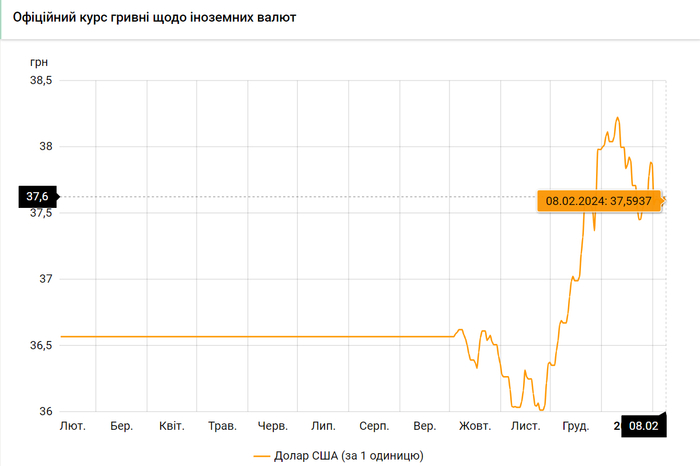
Task: Pick the "Трав." month axis label
Action: [x=222, y=426]
